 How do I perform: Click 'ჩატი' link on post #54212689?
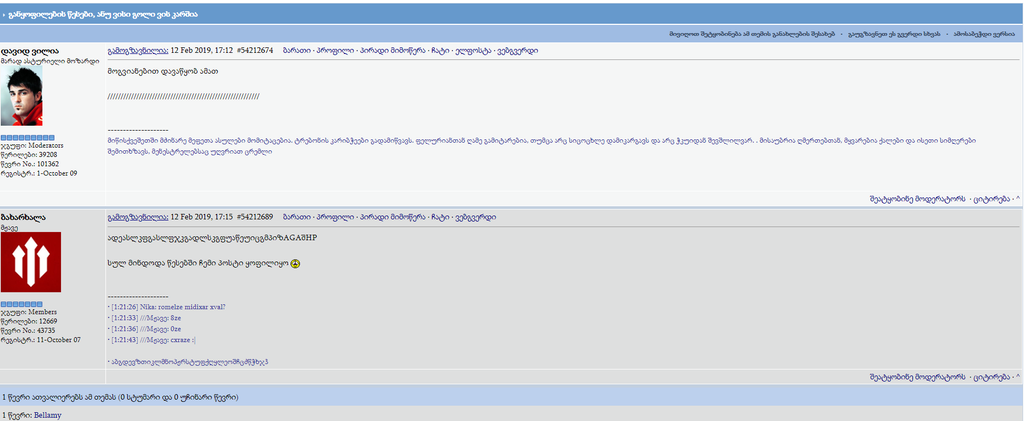click(440, 217)
